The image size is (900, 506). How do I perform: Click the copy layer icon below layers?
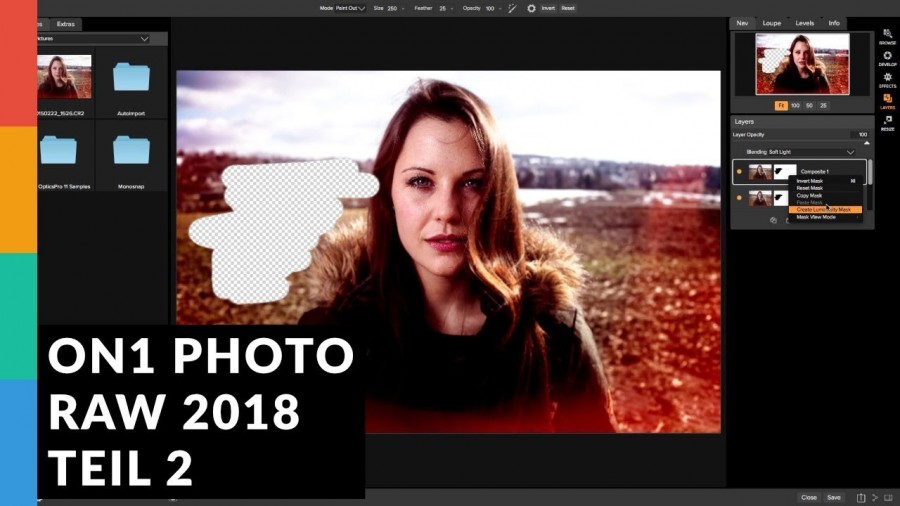coord(773,220)
